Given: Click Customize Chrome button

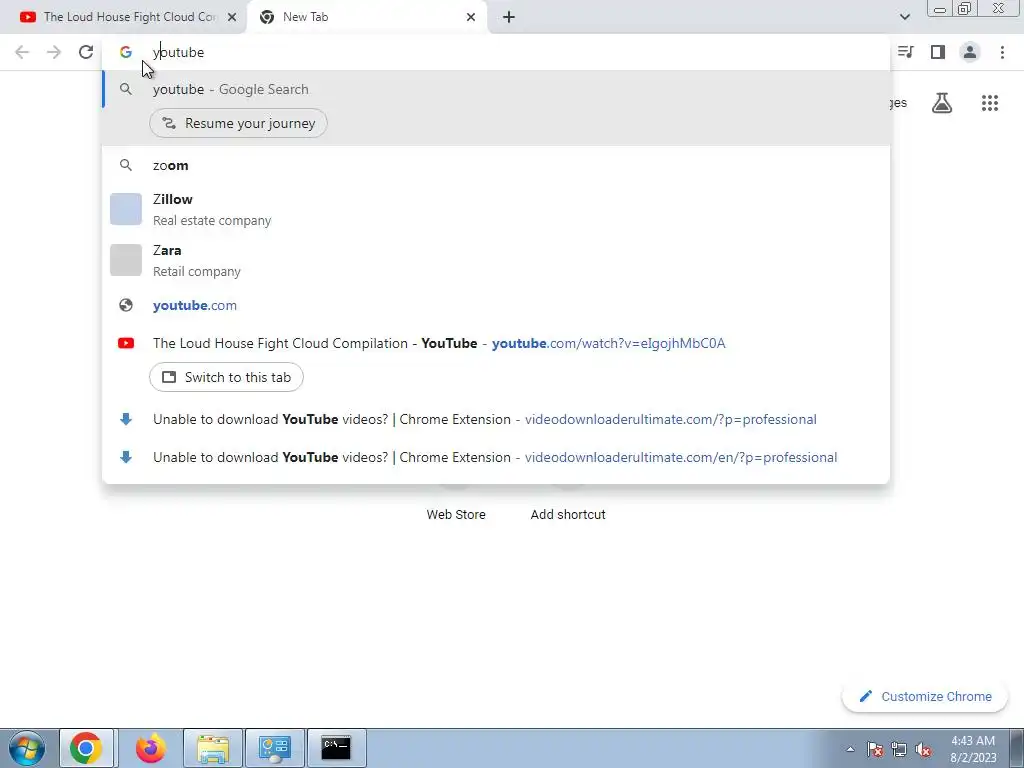Looking at the screenshot, I should click(924, 696).
